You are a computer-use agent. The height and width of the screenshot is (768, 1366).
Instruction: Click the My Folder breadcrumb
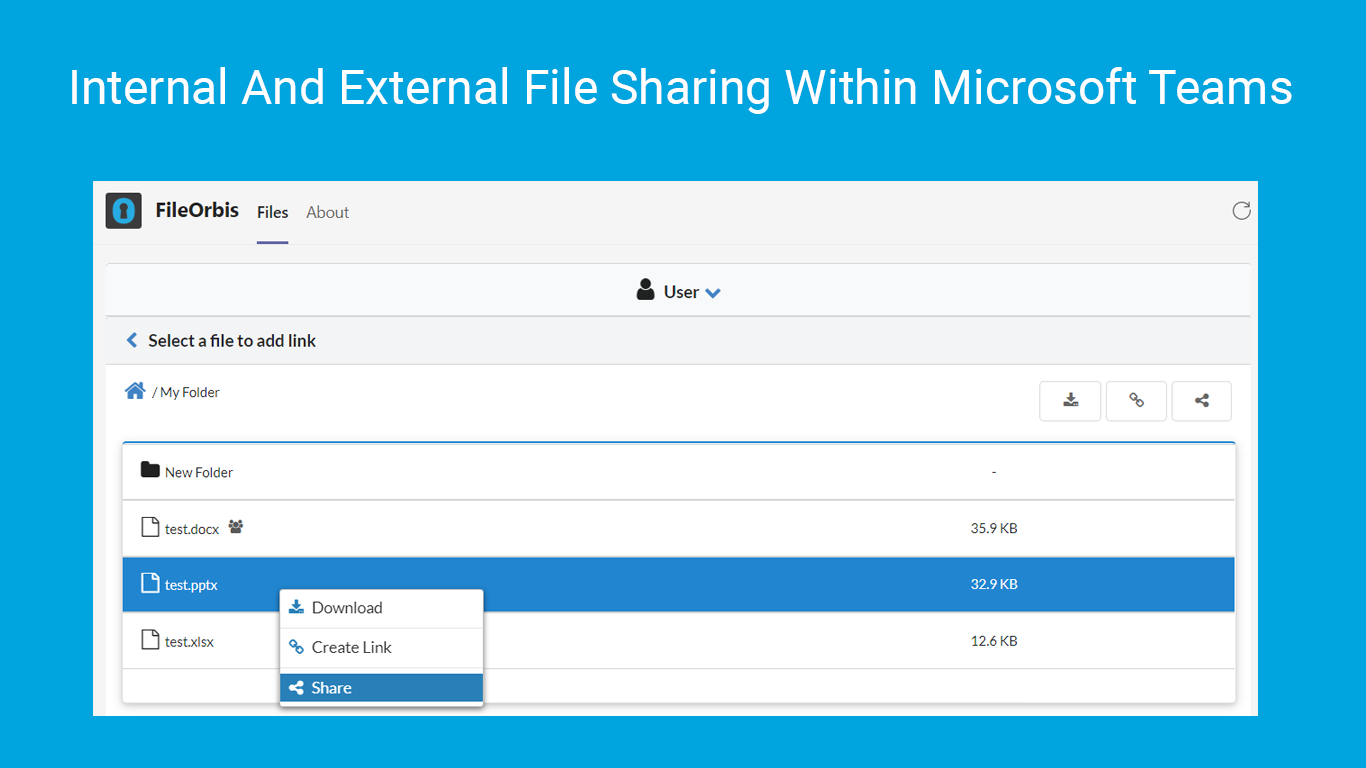[x=190, y=392]
